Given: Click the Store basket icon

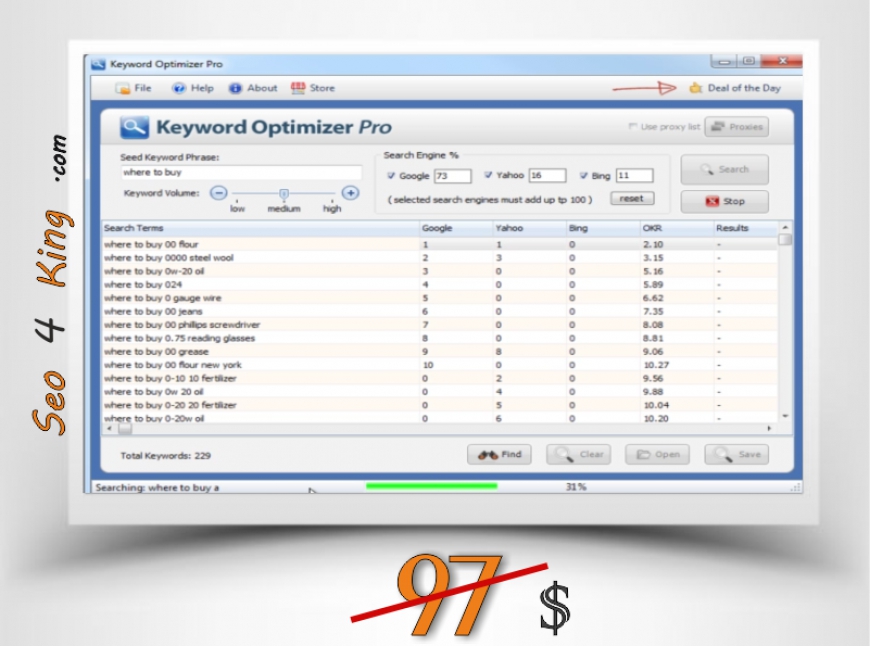Looking at the screenshot, I should (x=298, y=88).
